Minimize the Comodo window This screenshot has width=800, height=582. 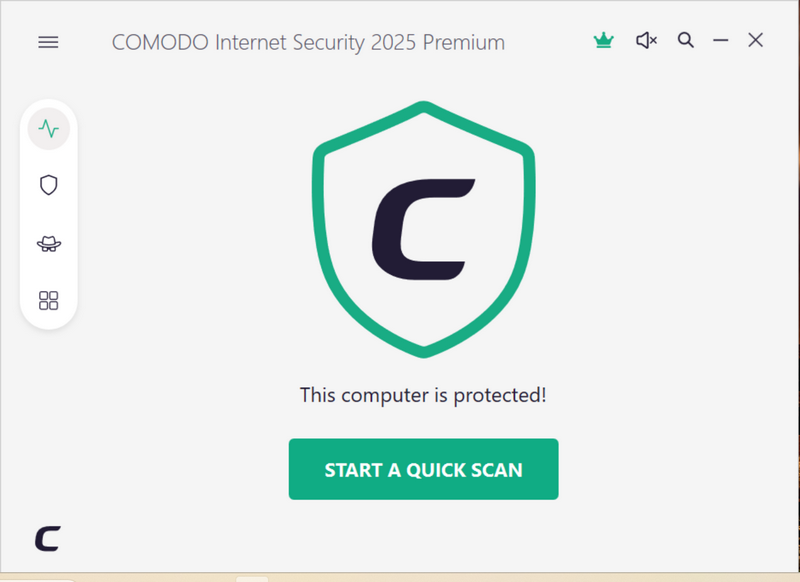coord(720,41)
